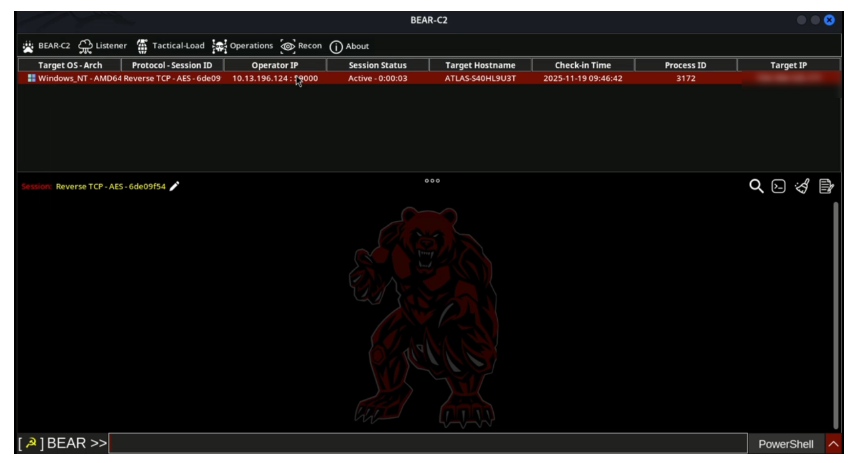Image resolution: width=860 pixels, height=463 pixels.
Task: Click the About info icon
Action: (x=336, y=47)
